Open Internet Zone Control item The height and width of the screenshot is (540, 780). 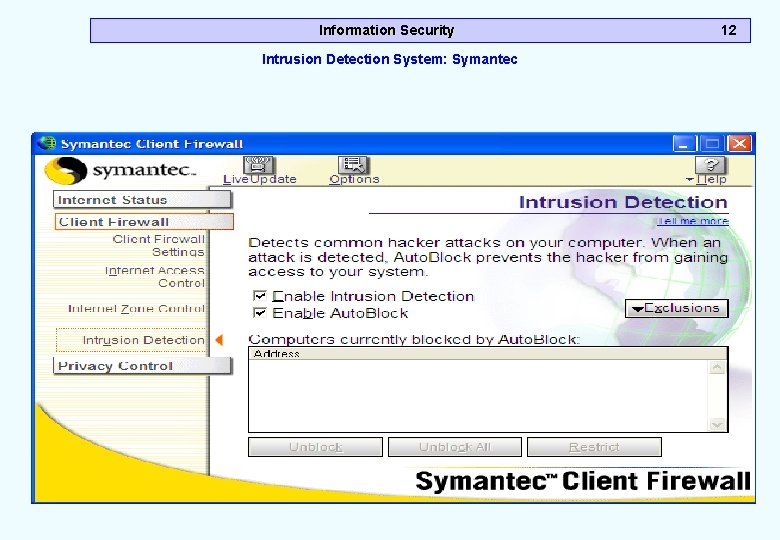(136, 309)
